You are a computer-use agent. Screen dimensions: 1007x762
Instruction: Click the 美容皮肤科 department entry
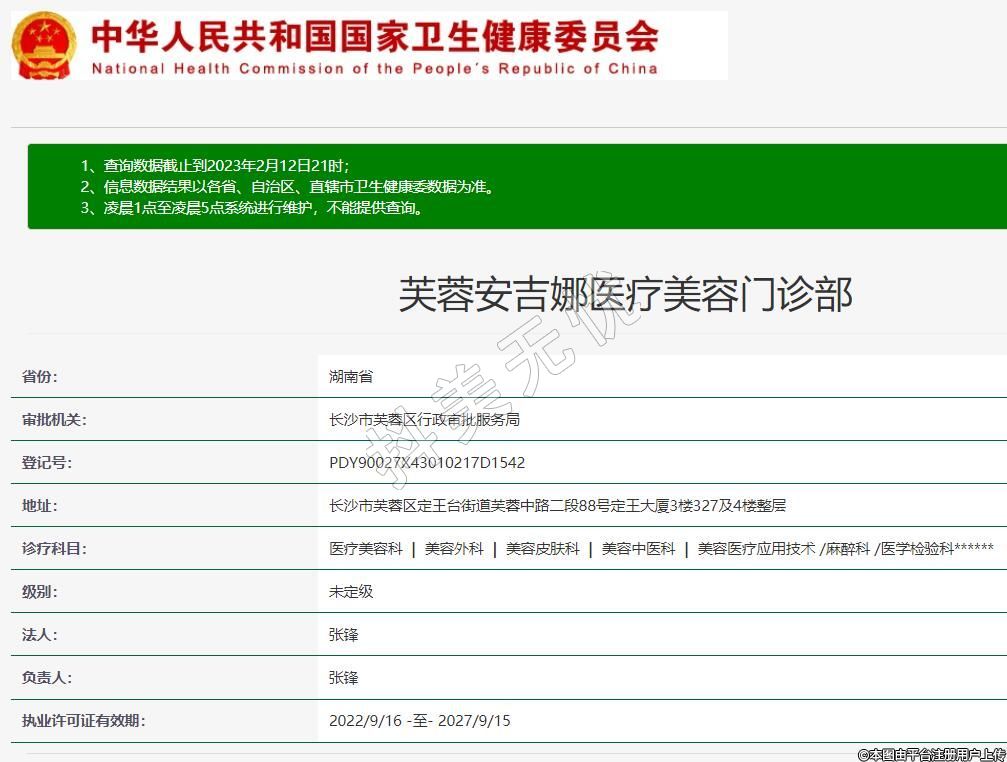click(542, 549)
